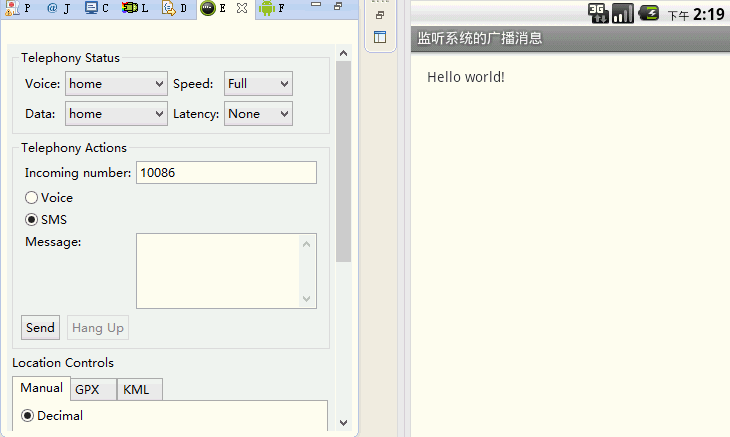Select the Decimal radio button
Image resolution: width=730 pixels, height=437 pixels.
coord(28,416)
